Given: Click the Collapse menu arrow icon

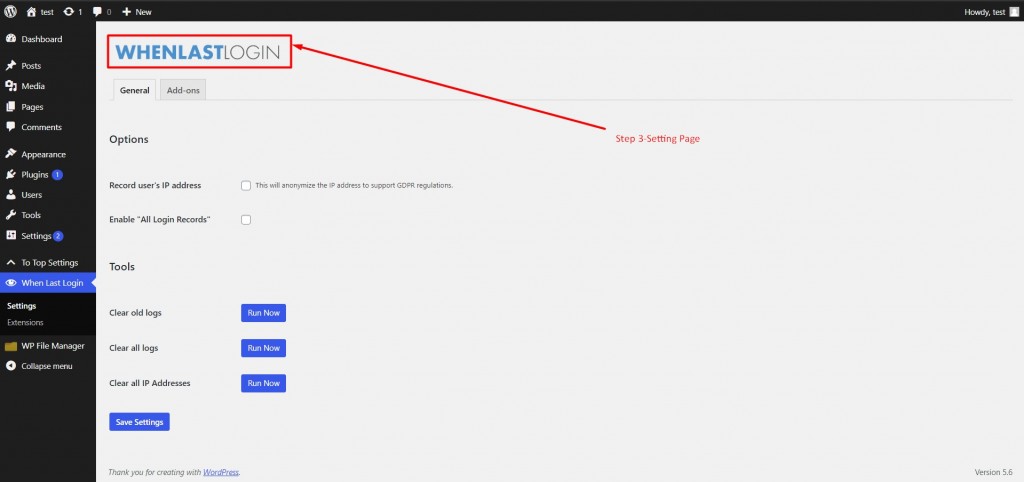Looking at the screenshot, I should 10,366.
